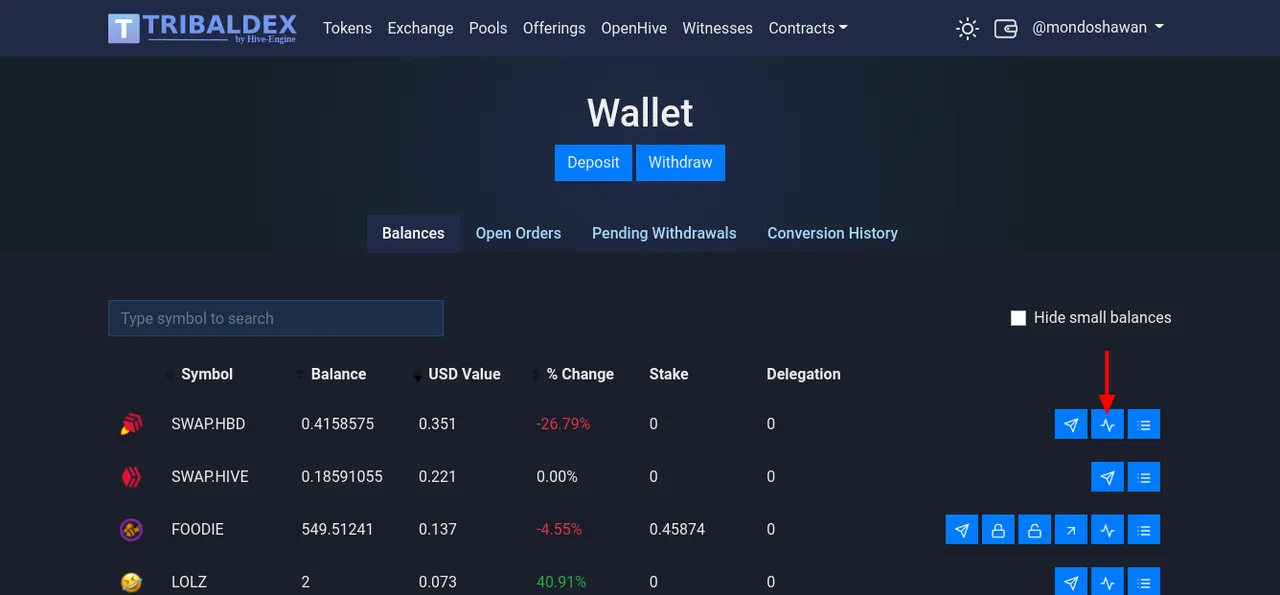
Task: Stake FOODIE using the closed lock icon
Action: (998, 529)
